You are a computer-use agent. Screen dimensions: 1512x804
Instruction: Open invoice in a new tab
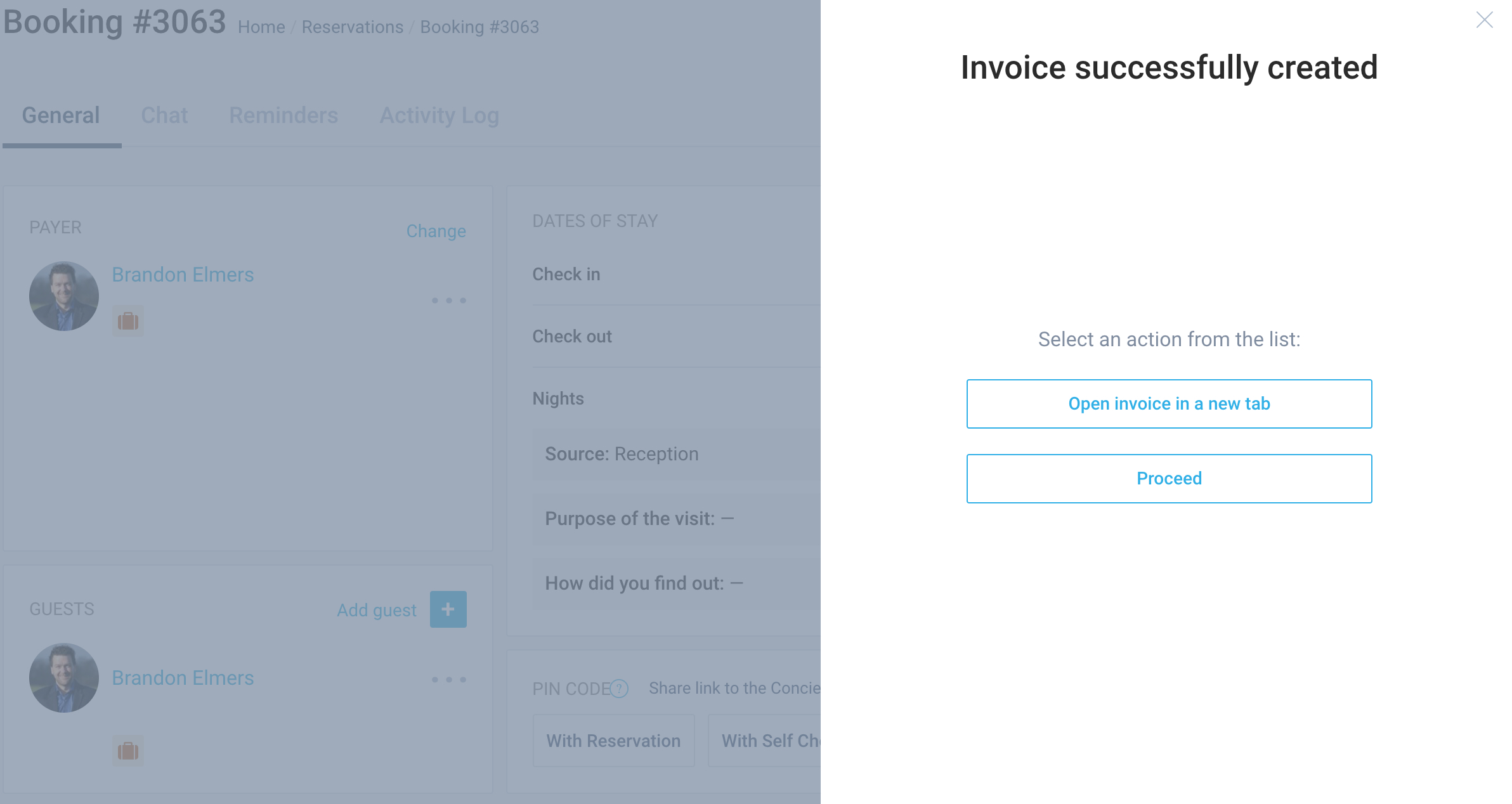[1170, 403]
